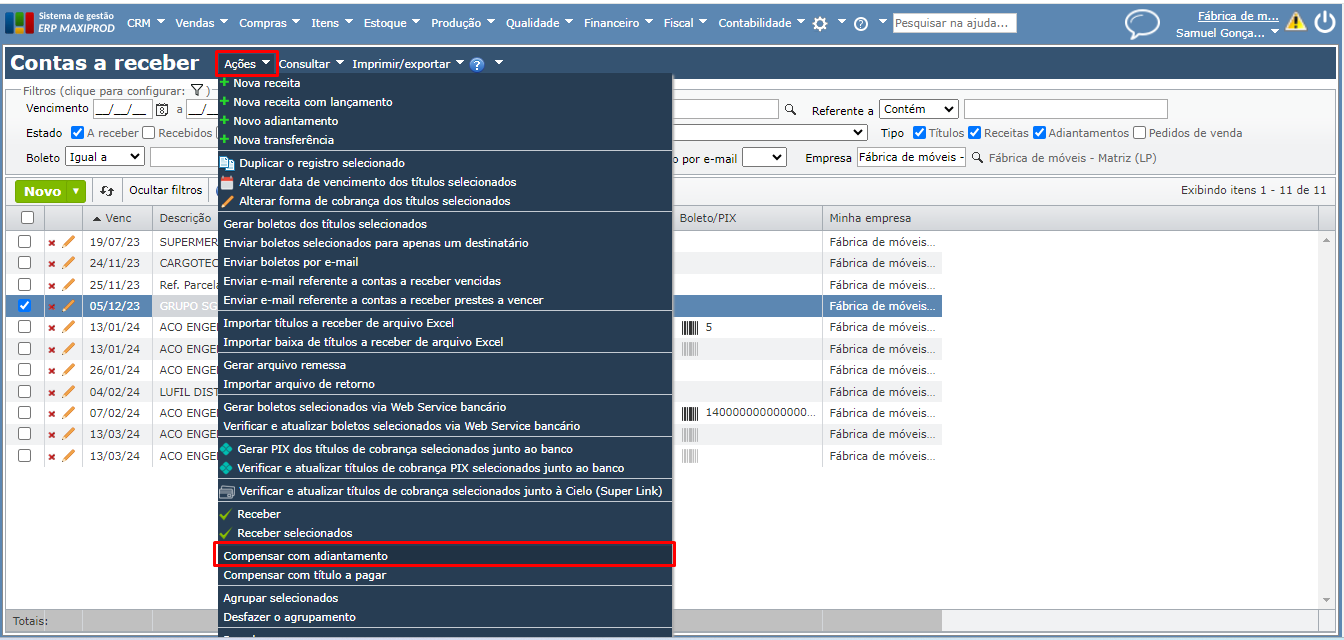This screenshot has height=640, width=1344.
Task: Click the barcode icon for boleto 14000000000000
Action: pos(690,412)
